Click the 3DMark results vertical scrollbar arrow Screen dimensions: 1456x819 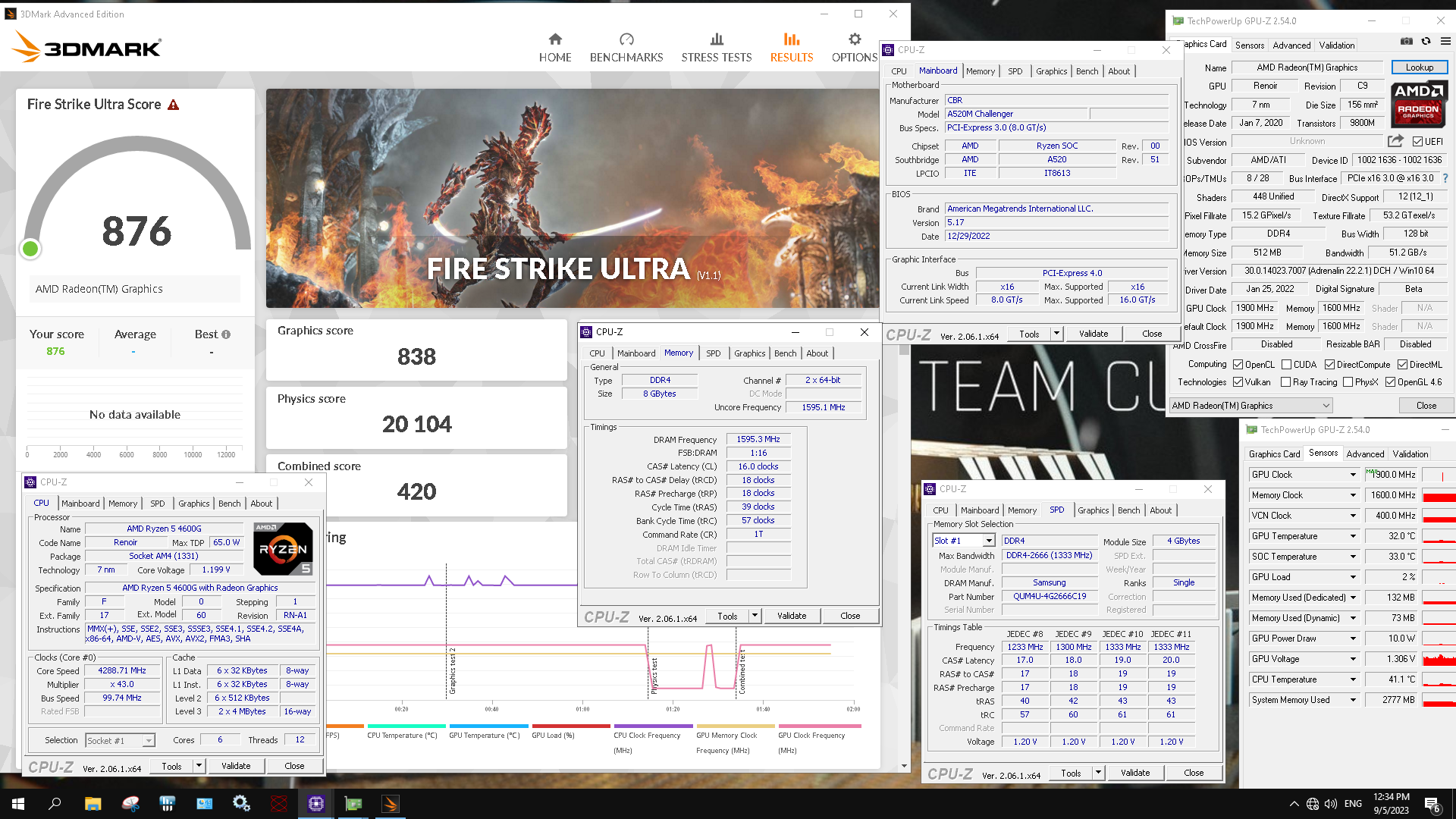[x=904, y=767]
